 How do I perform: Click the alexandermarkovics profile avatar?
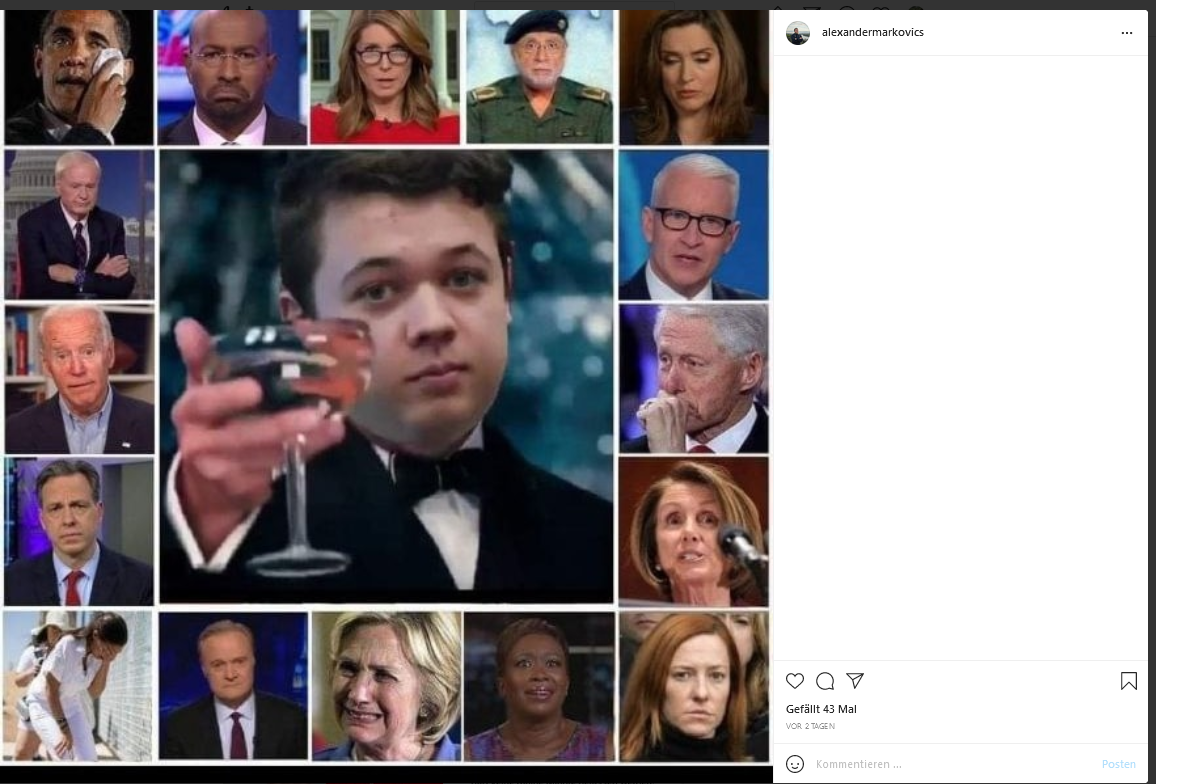(x=798, y=33)
